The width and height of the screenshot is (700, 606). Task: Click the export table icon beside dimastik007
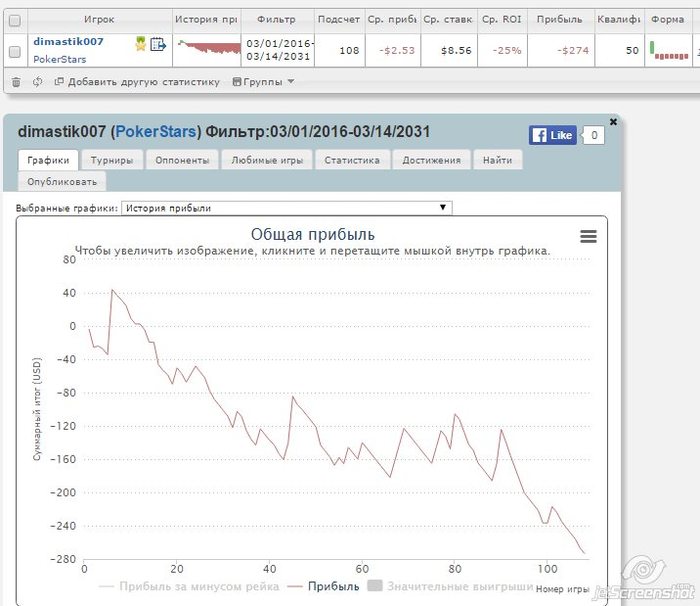tap(158, 44)
